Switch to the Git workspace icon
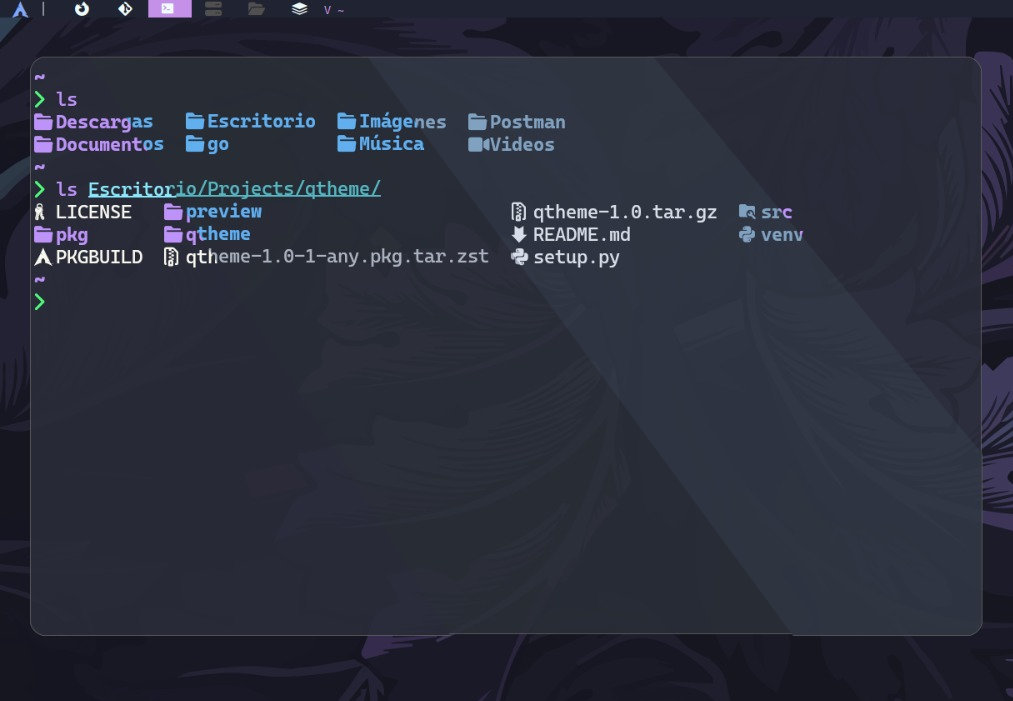Image resolution: width=1013 pixels, height=701 pixels. pyautogui.click(x=125, y=9)
